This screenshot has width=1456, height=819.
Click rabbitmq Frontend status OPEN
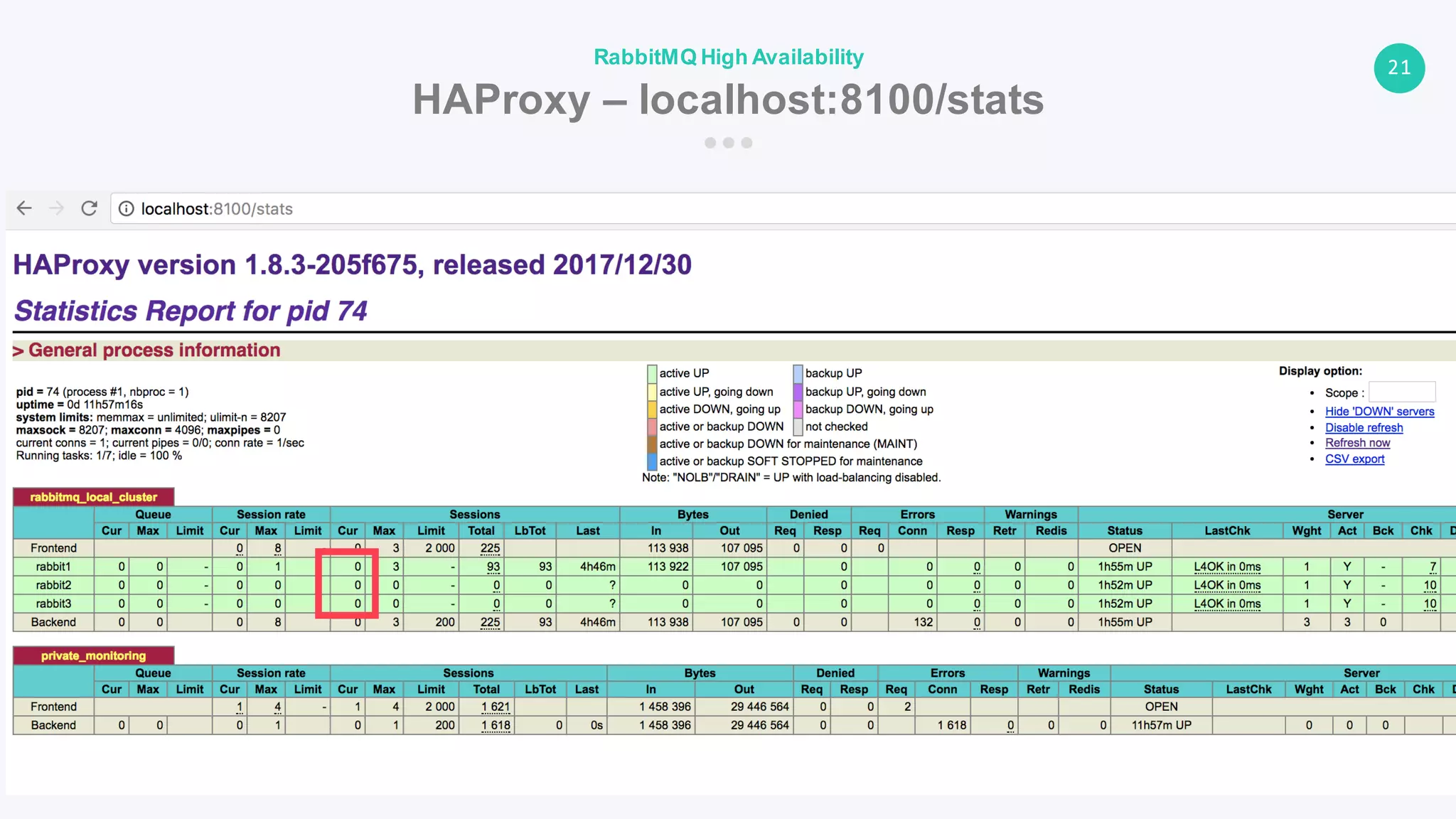coord(1125,548)
